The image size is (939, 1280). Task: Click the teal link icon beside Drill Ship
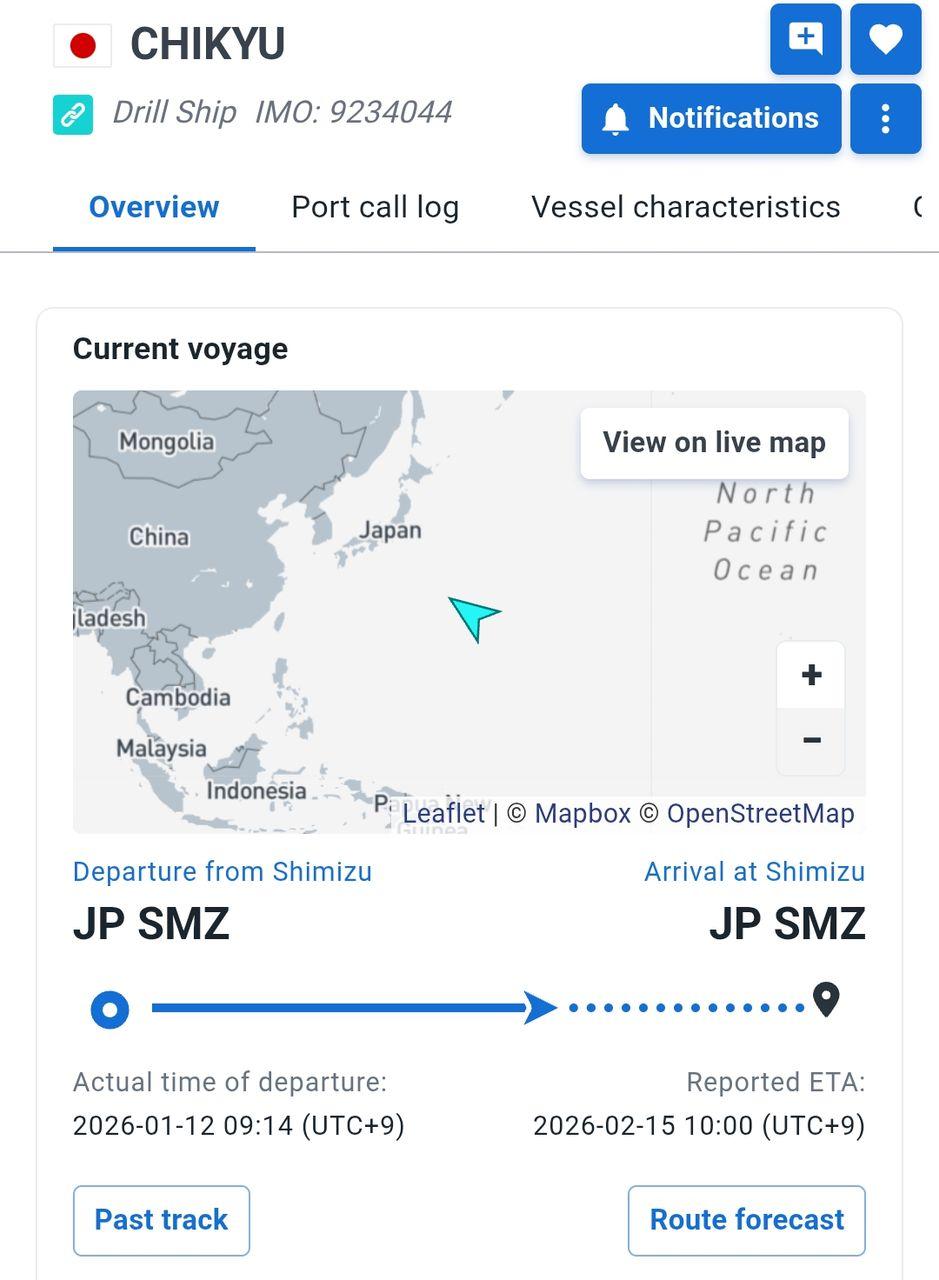(x=73, y=114)
